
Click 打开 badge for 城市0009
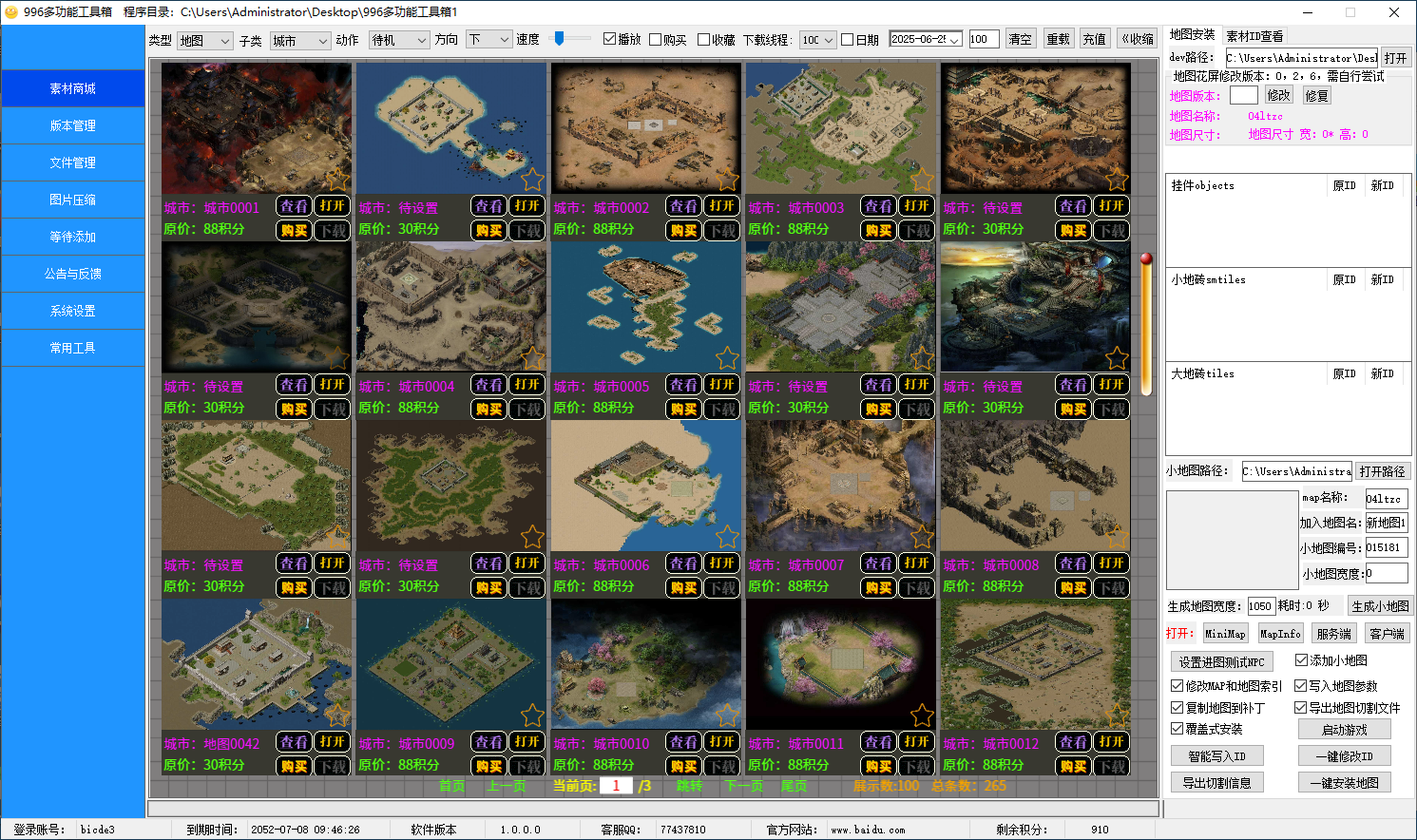[527, 741]
